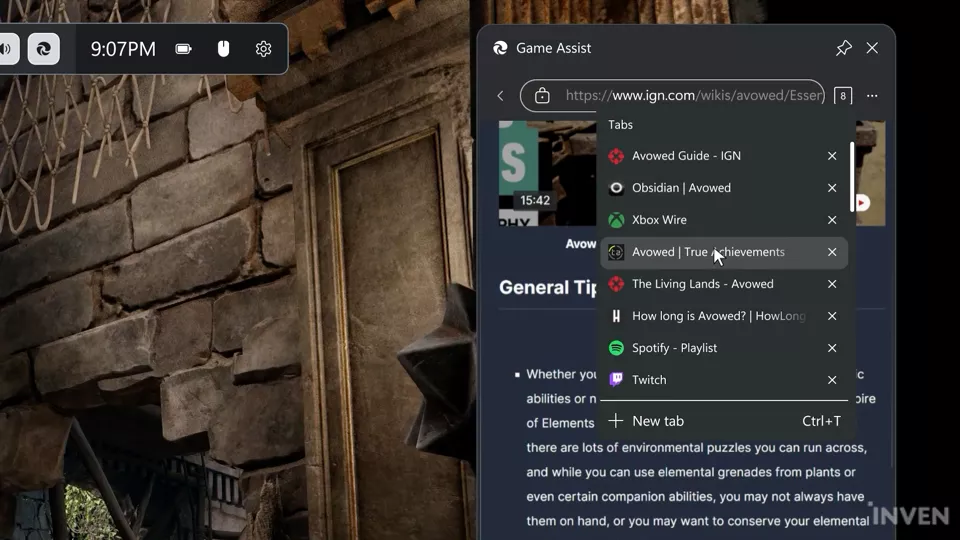The height and width of the screenshot is (540, 960).
Task: Close the Xbox Wire tab
Action: [832, 220]
